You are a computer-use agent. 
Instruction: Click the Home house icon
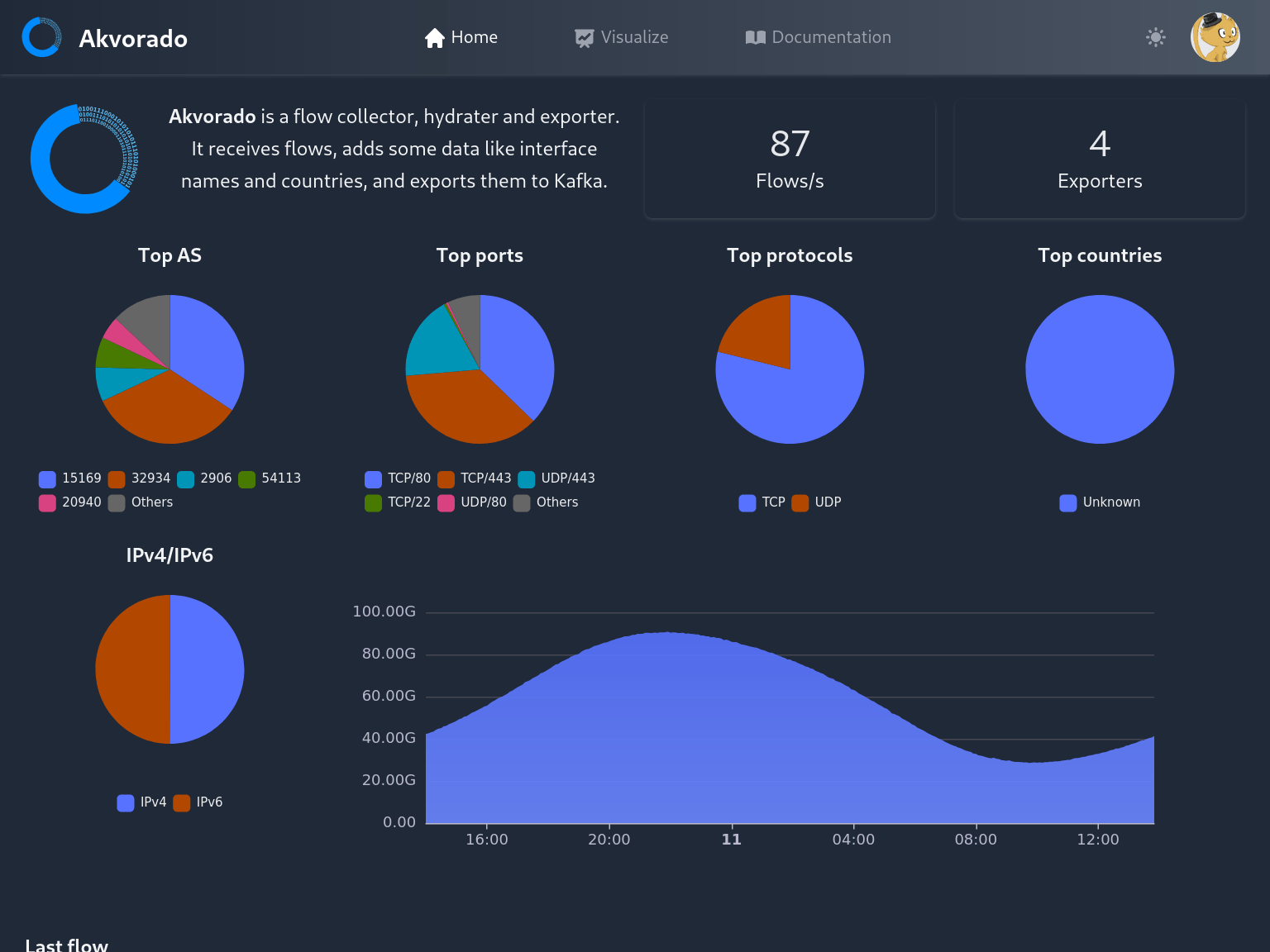point(434,38)
